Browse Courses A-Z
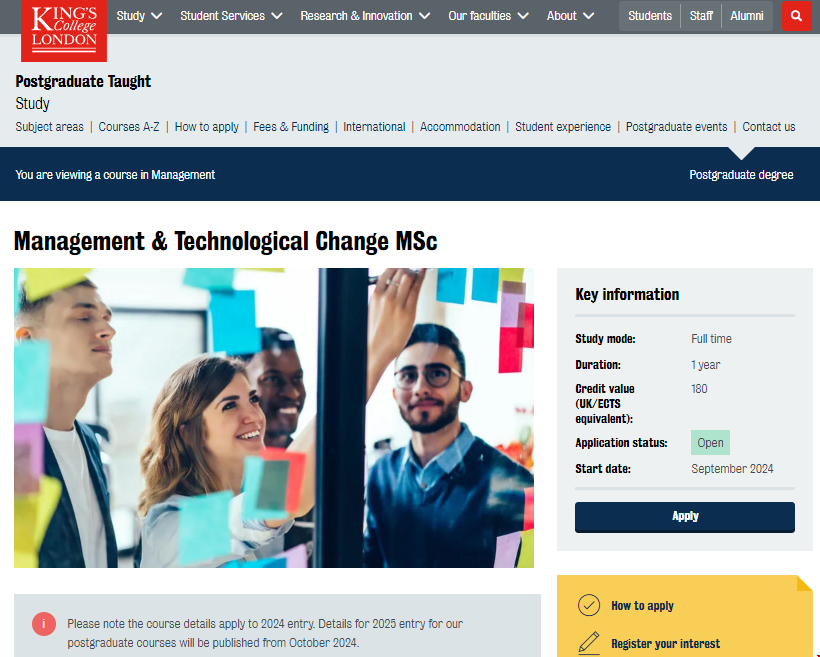 click(129, 127)
